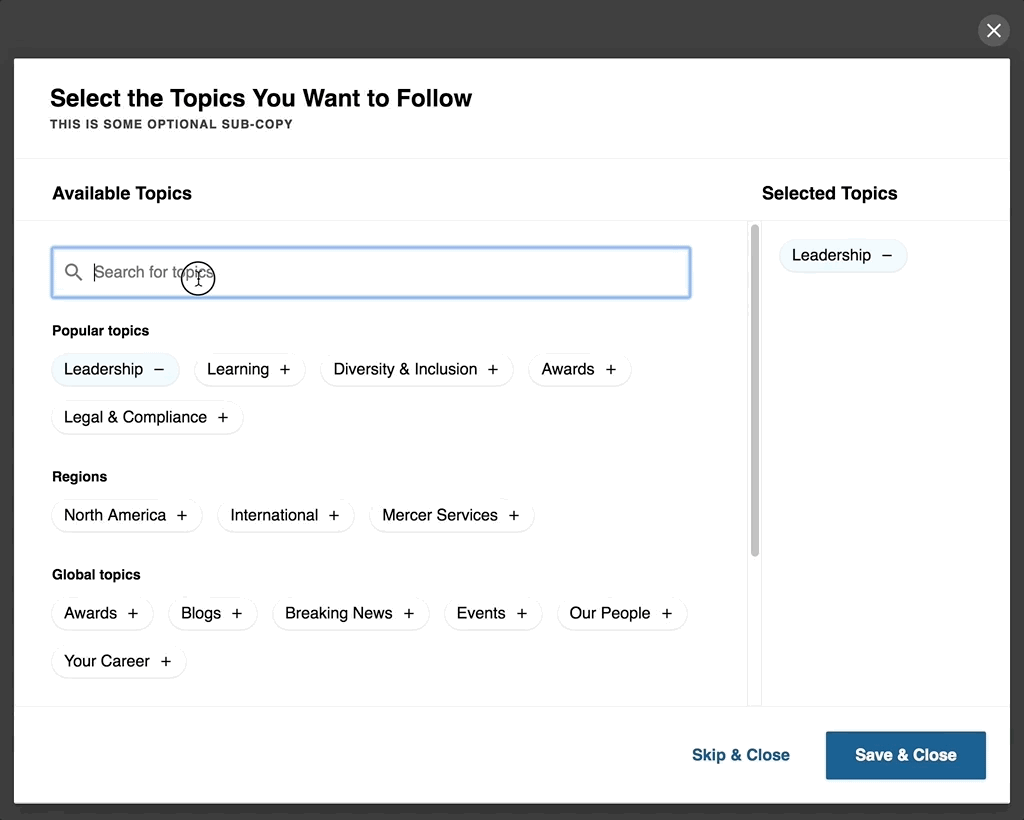Click the available topics scrollbar thumb
1024x820 pixels.
[x=754, y=390]
